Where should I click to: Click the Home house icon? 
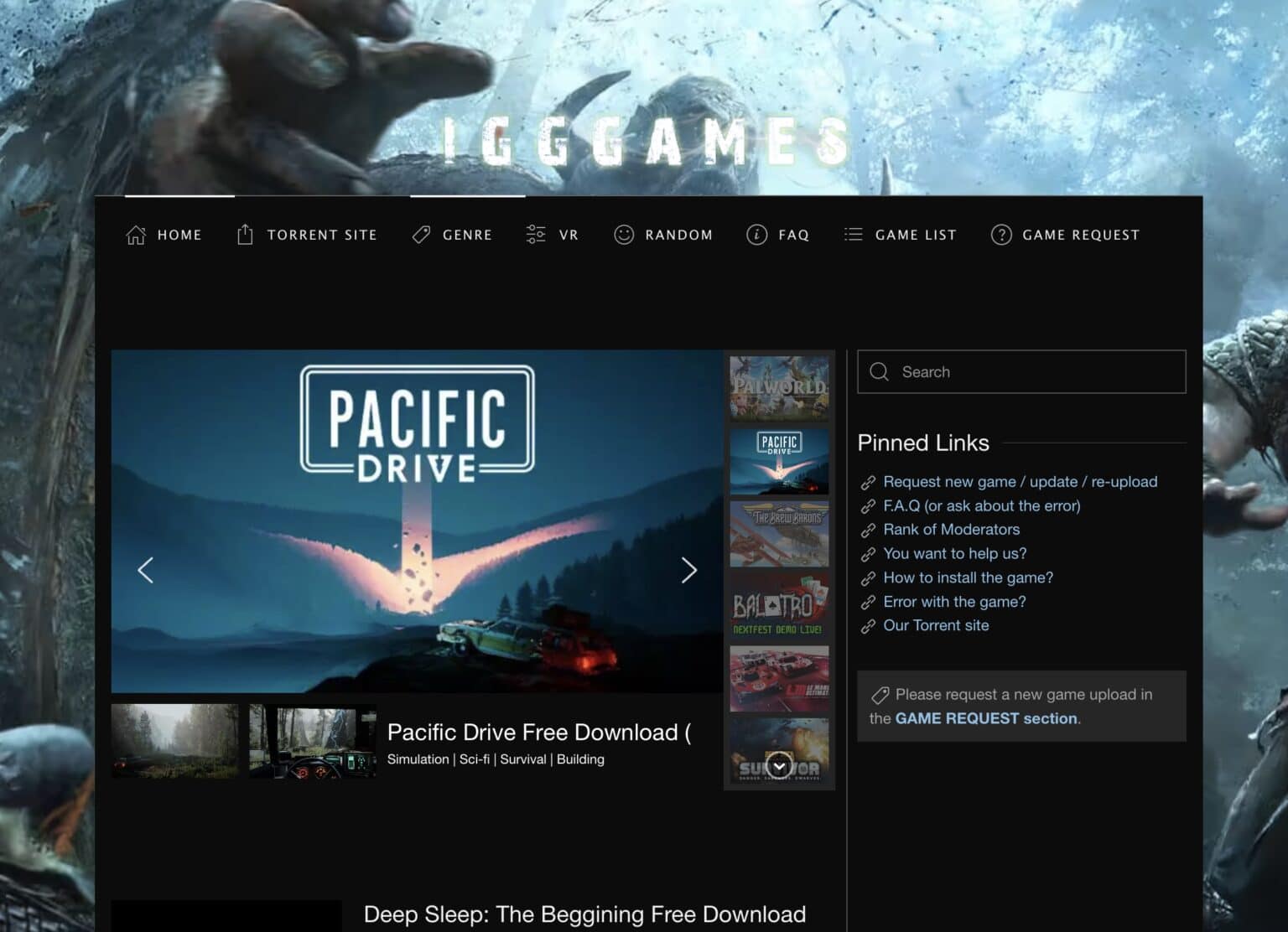136,235
